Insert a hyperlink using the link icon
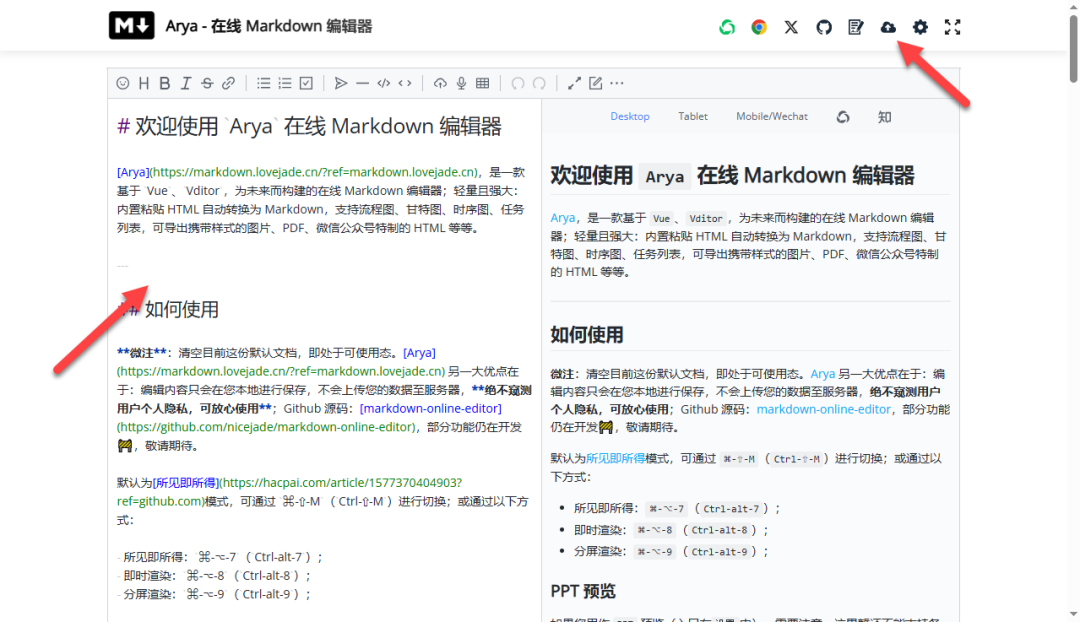 pos(229,83)
